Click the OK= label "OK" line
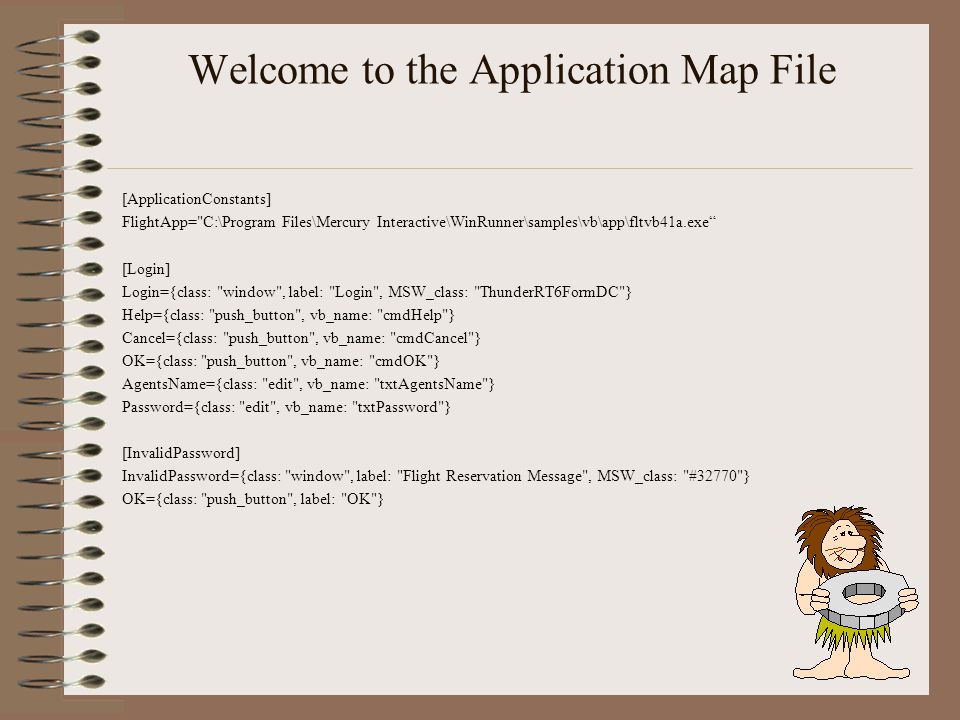The width and height of the screenshot is (960, 720). coord(253,500)
